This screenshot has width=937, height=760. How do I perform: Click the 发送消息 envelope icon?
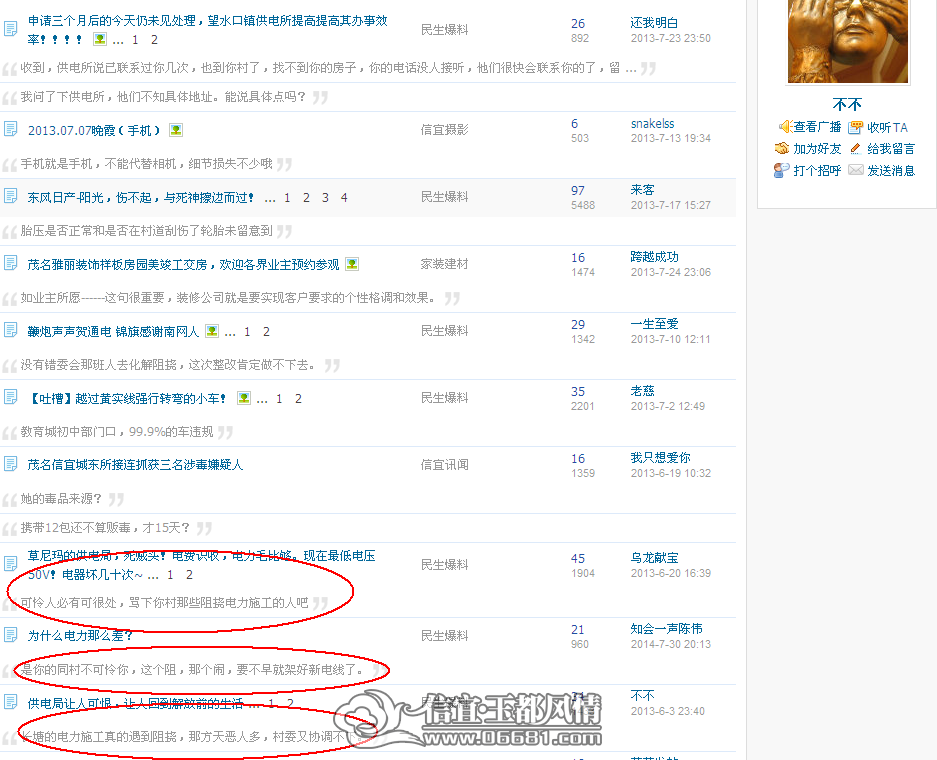tap(856, 170)
